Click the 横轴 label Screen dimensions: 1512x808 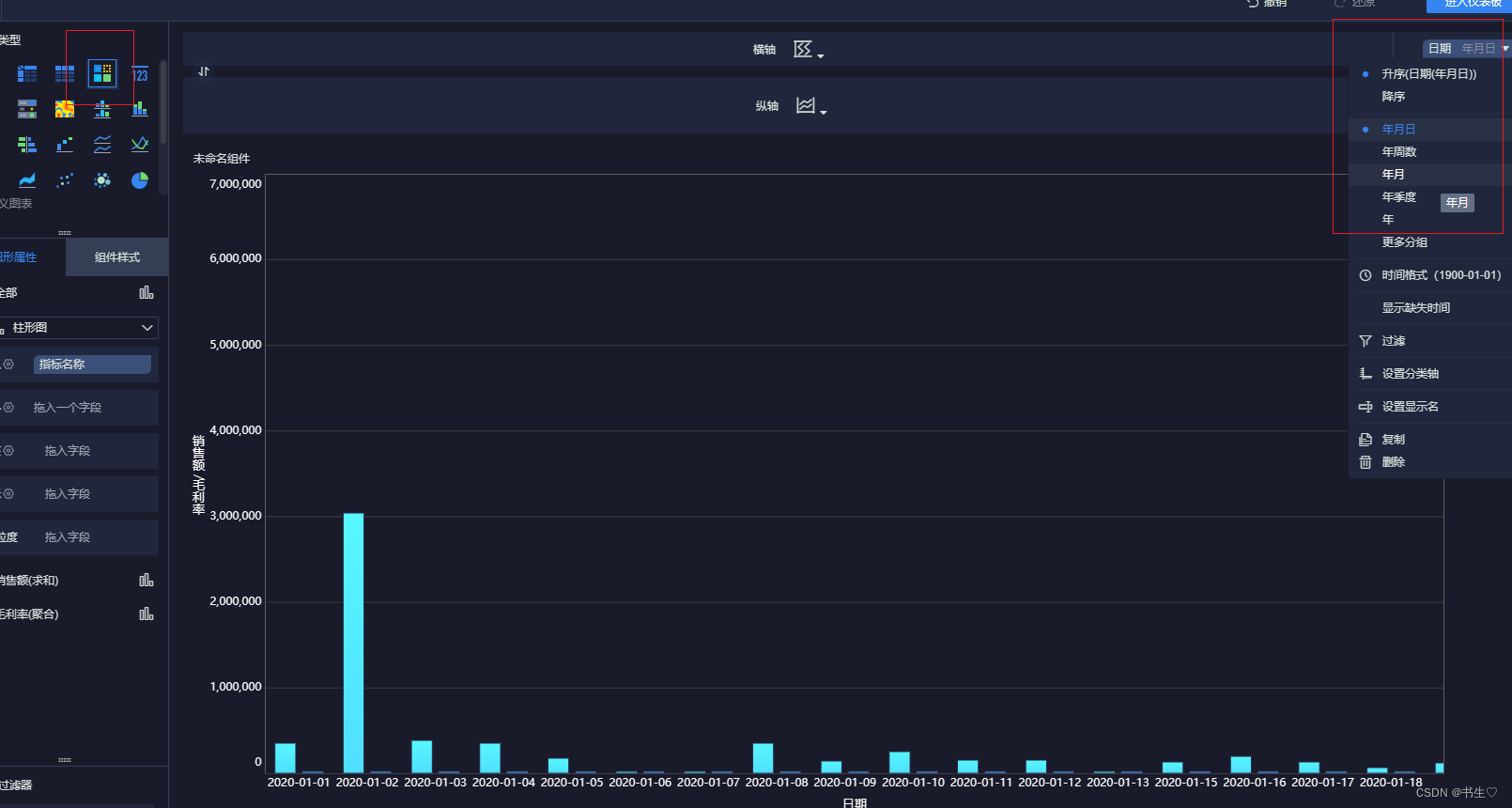click(764, 50)
